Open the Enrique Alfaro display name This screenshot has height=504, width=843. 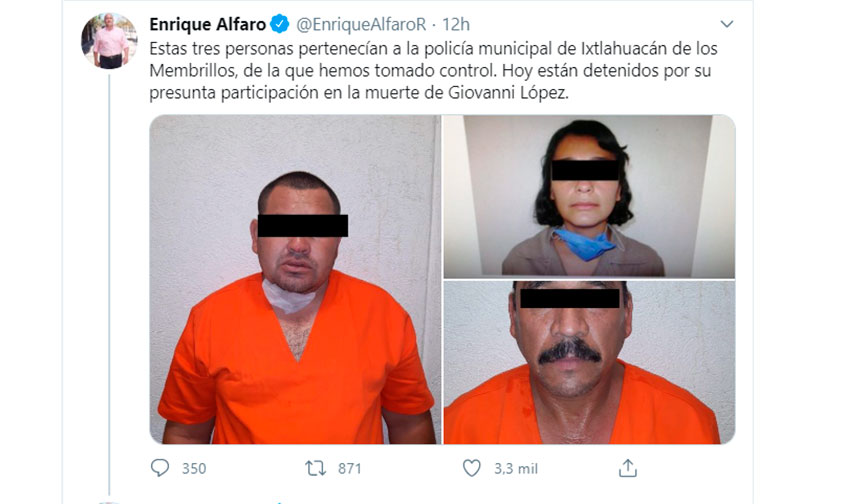coord(208,24)
